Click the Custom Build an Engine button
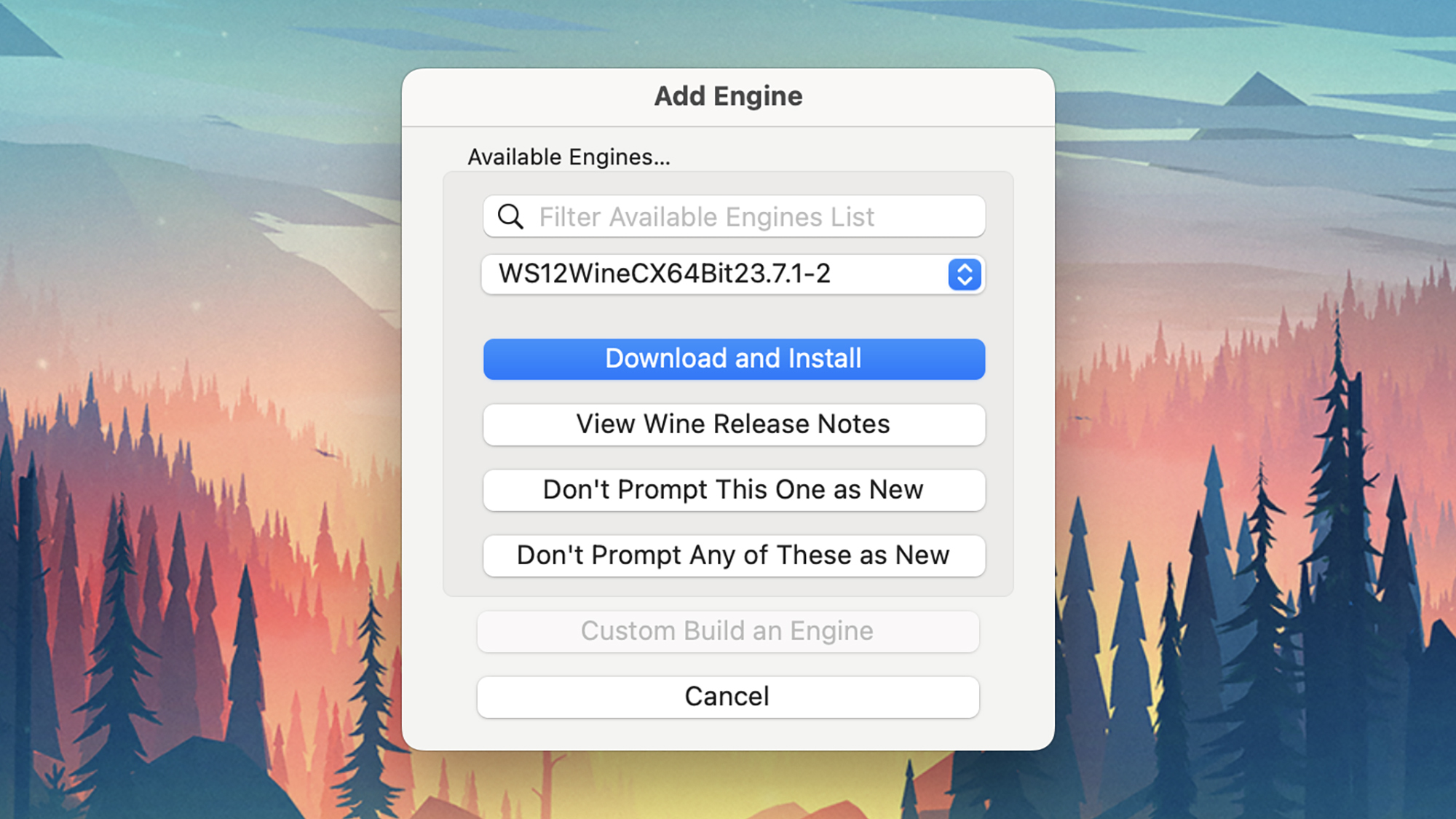This screenshot has height=819, width=1456. [728, 631]
